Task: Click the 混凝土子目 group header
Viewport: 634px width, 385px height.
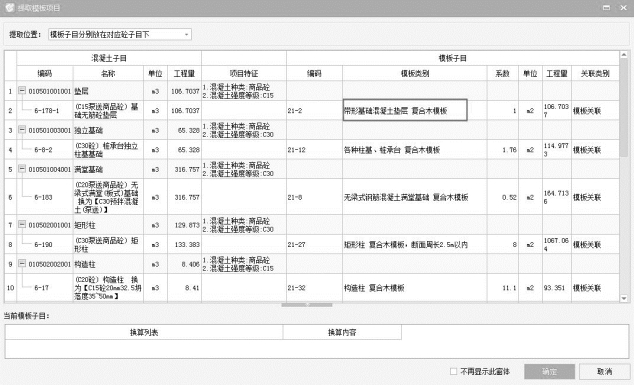Action: point(109,58)
